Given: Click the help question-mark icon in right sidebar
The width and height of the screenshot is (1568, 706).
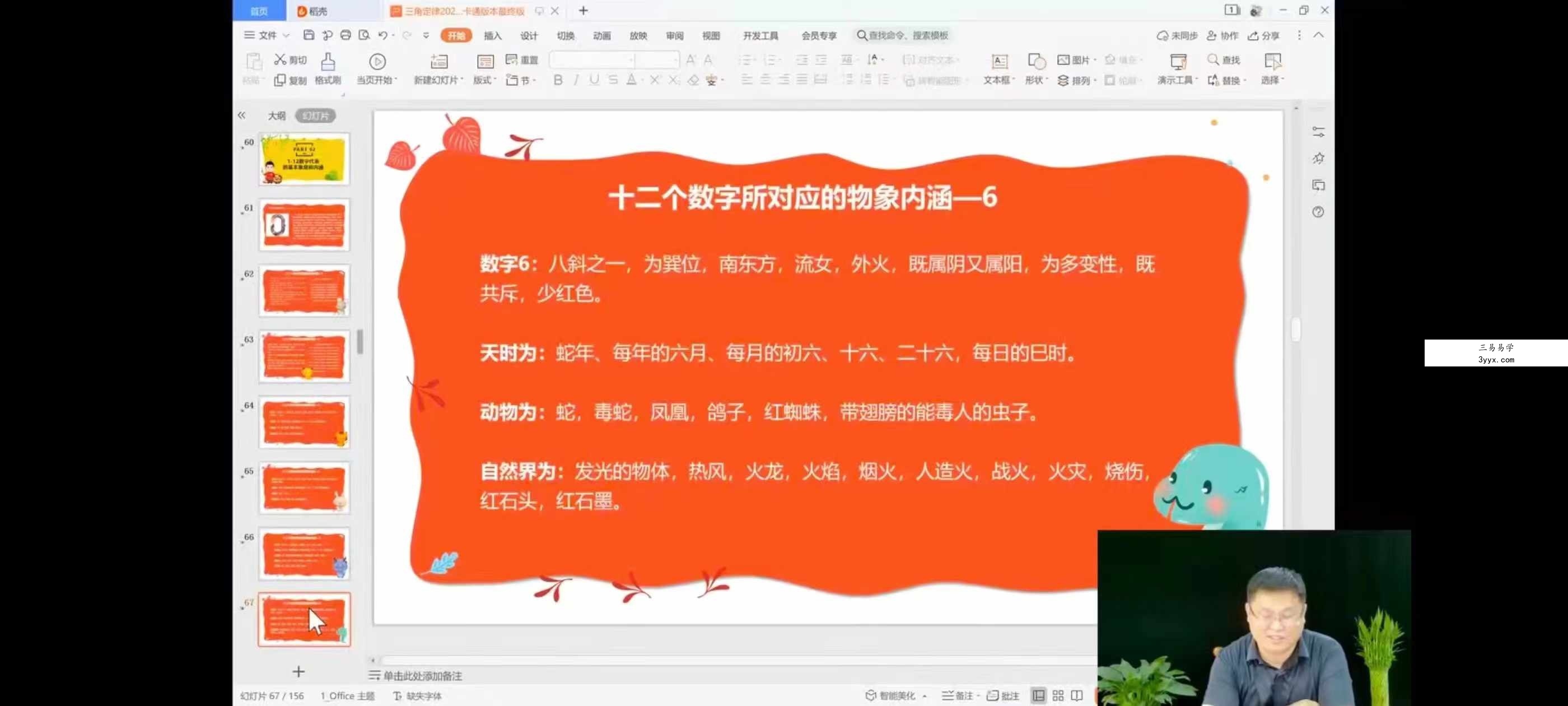Looking at the screenshot, I should pos(1318,212).
